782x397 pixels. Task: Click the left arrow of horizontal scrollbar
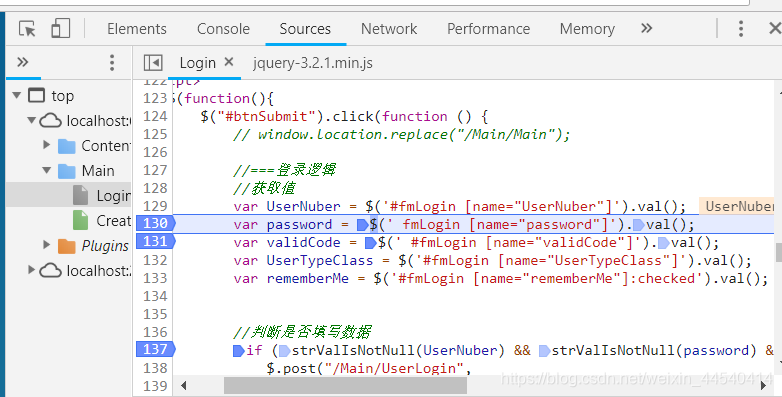[x=184, y=385]
